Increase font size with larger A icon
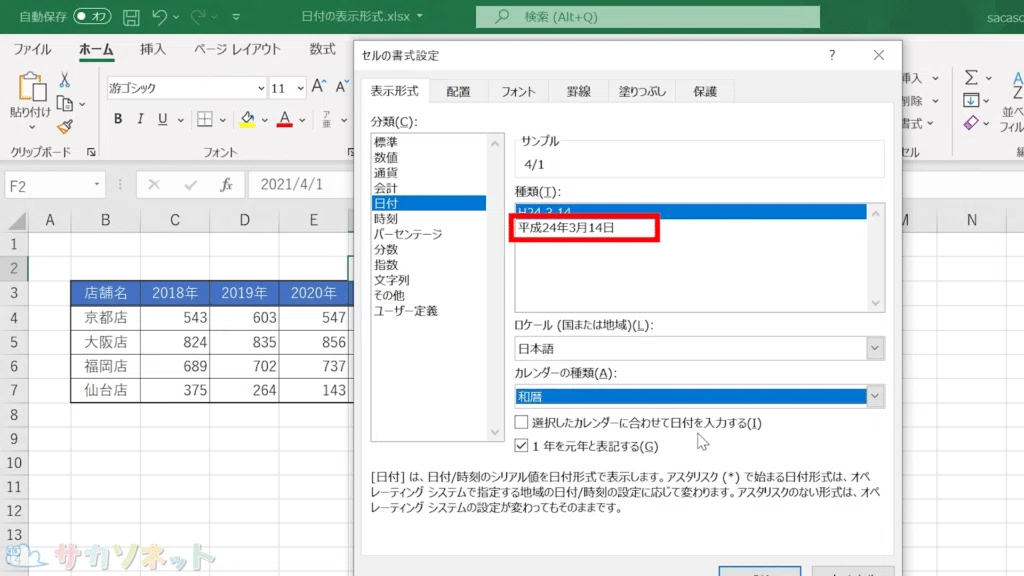This screenshot has height=576, width=1024. (x=319, y=86)
